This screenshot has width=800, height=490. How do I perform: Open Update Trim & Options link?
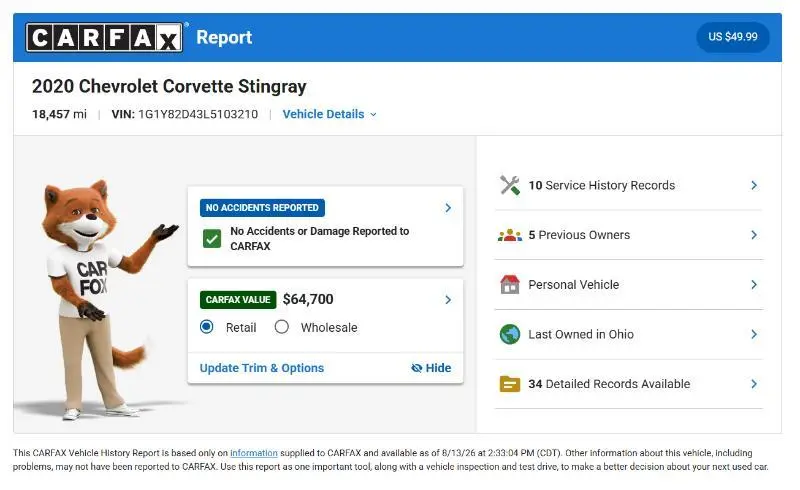tap(262, 368)
